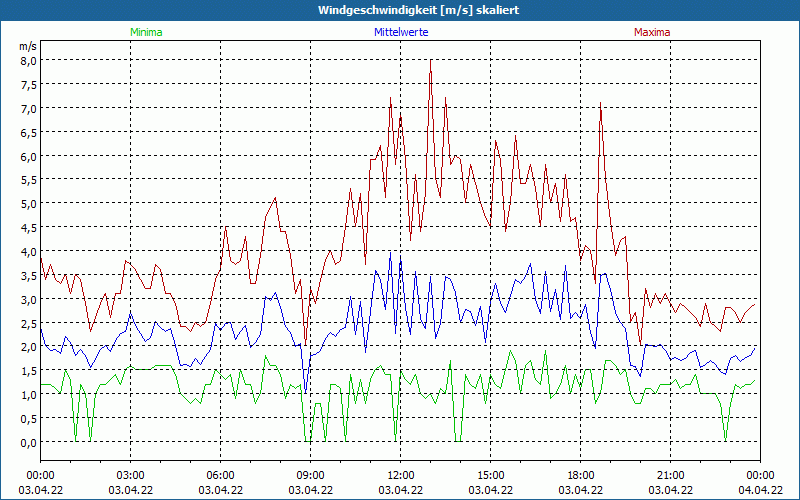Click the red Maxima peak just after 18:00
The width and height of the screenshot is (800, 500).
tap(600, 103)
